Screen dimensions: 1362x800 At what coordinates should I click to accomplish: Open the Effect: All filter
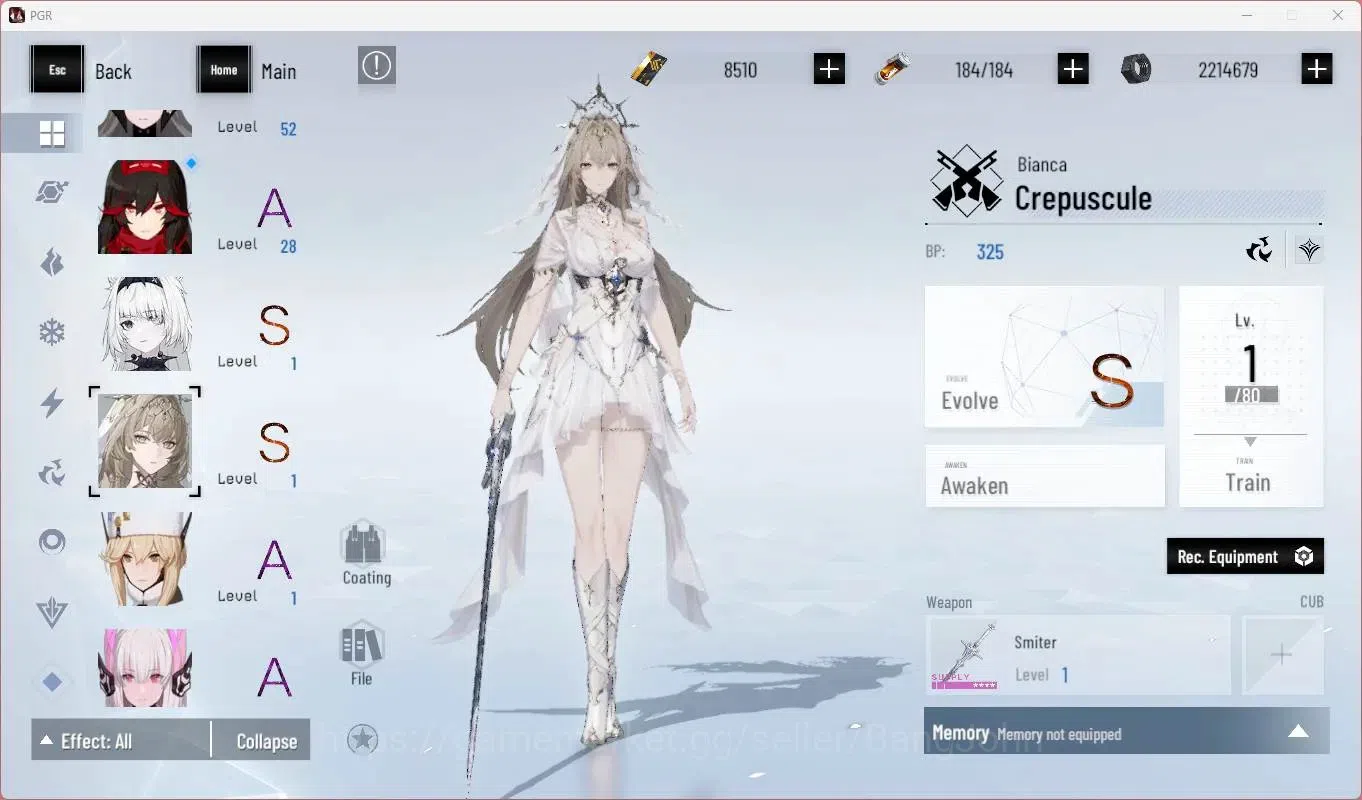121,741
